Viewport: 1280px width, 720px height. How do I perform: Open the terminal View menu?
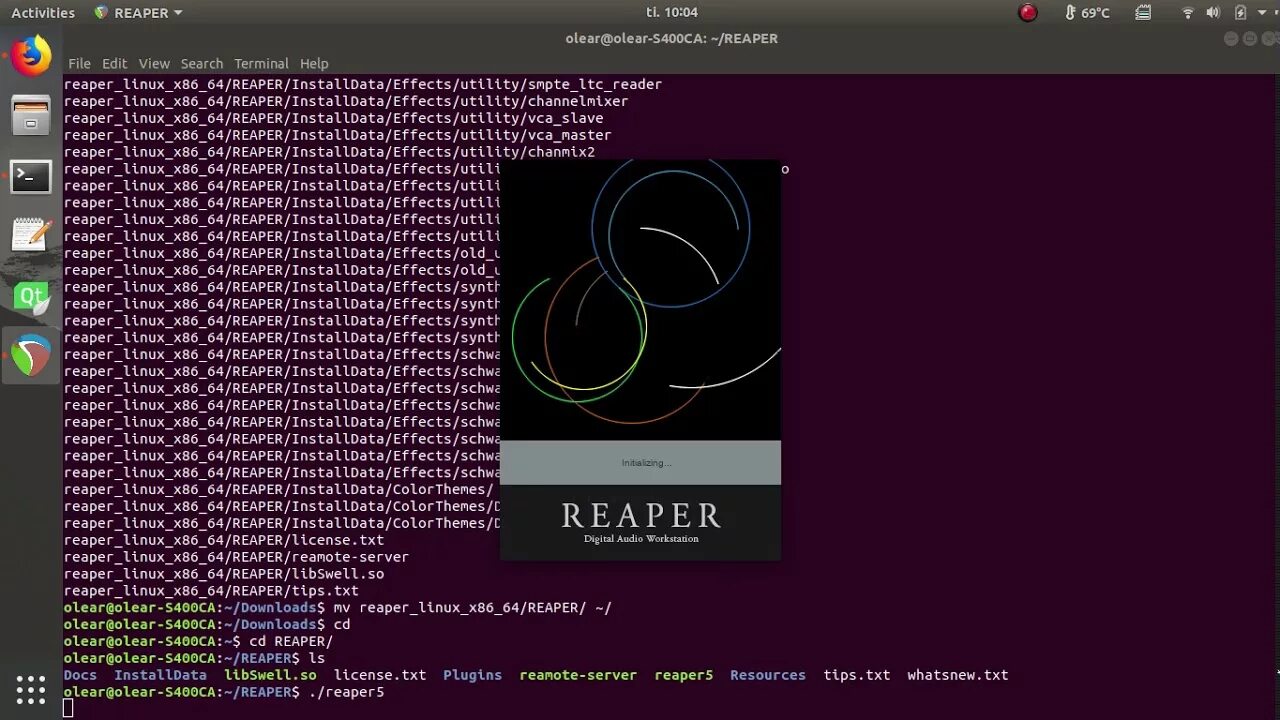154,63
